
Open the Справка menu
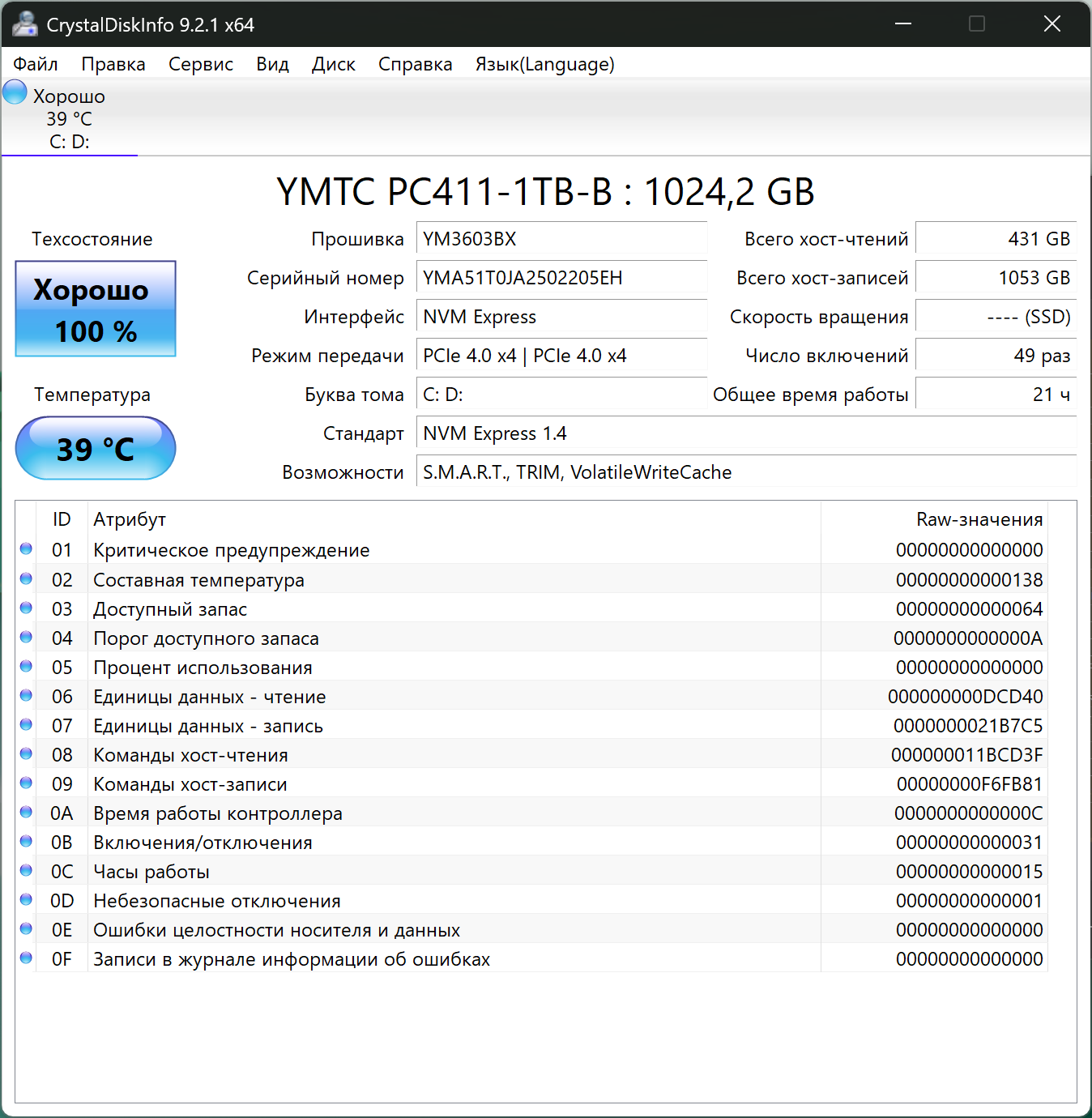point(416,64)
